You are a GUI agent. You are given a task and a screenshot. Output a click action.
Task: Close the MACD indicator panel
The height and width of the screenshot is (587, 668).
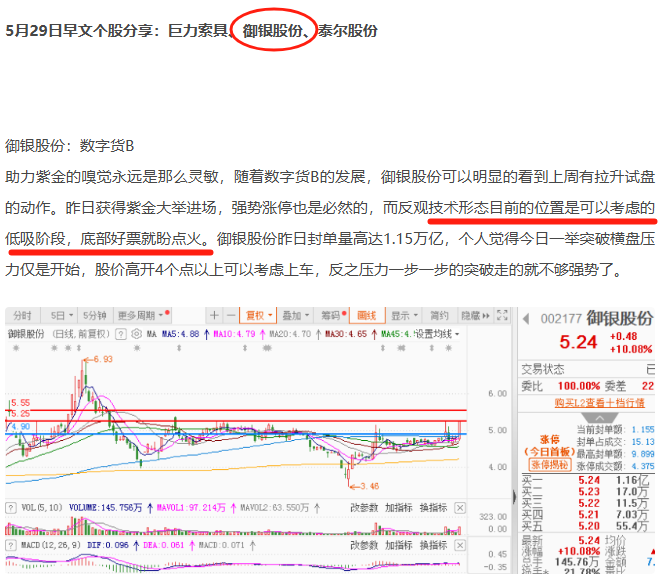460,545
